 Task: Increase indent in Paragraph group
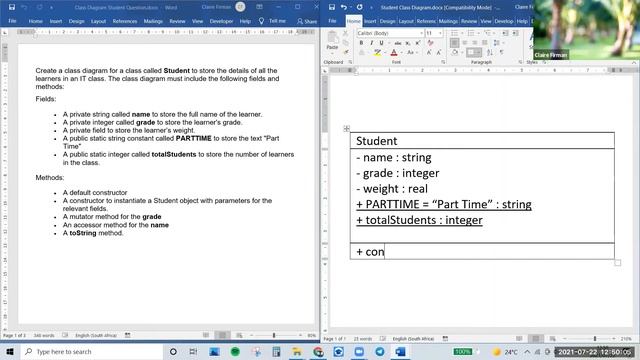[x=515, y=33]
